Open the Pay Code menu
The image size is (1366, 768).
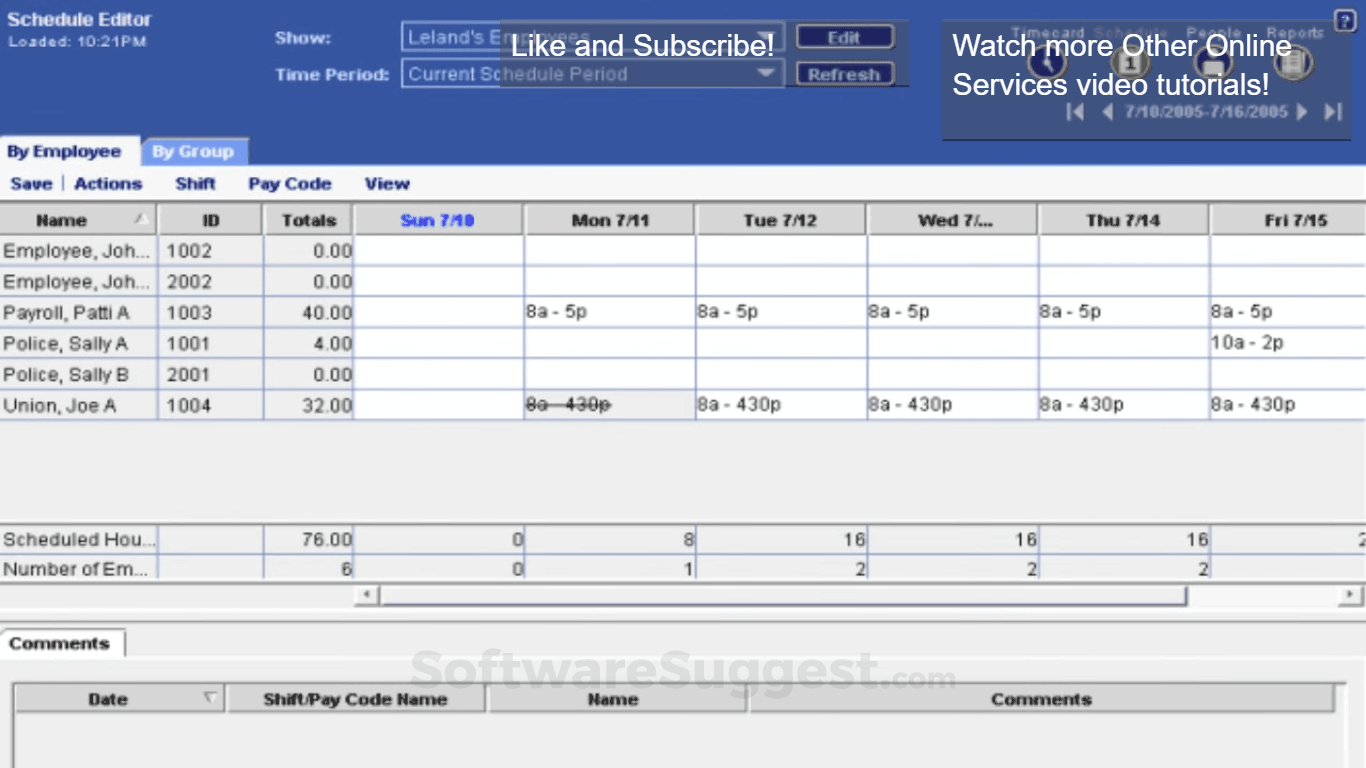(289, 183)
